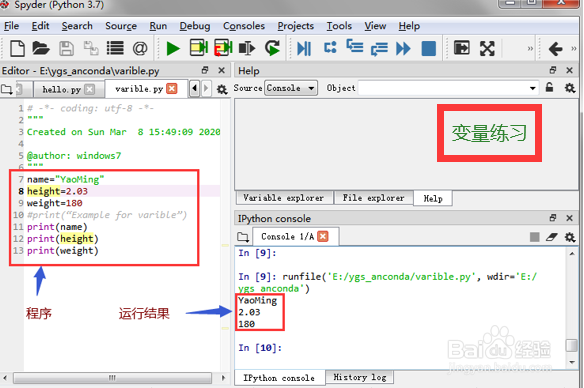Show more toolbar items chevron at far right
The height and width of the screenshot is (388, 584).
[574, 48]
